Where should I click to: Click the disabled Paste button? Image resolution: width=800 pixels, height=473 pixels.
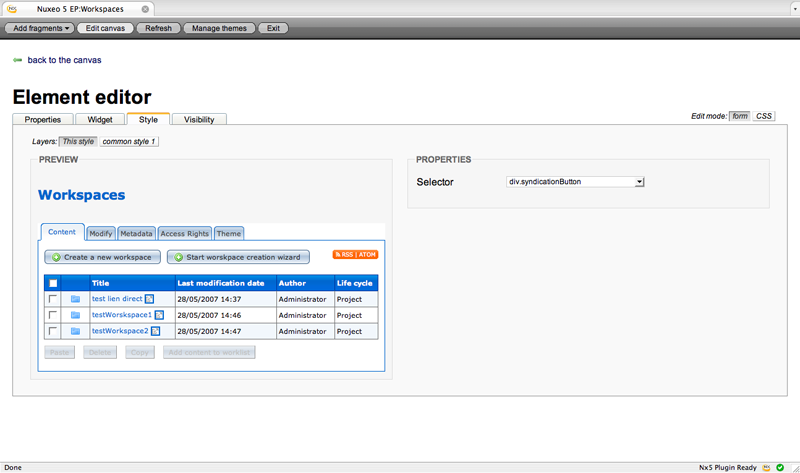60,352
